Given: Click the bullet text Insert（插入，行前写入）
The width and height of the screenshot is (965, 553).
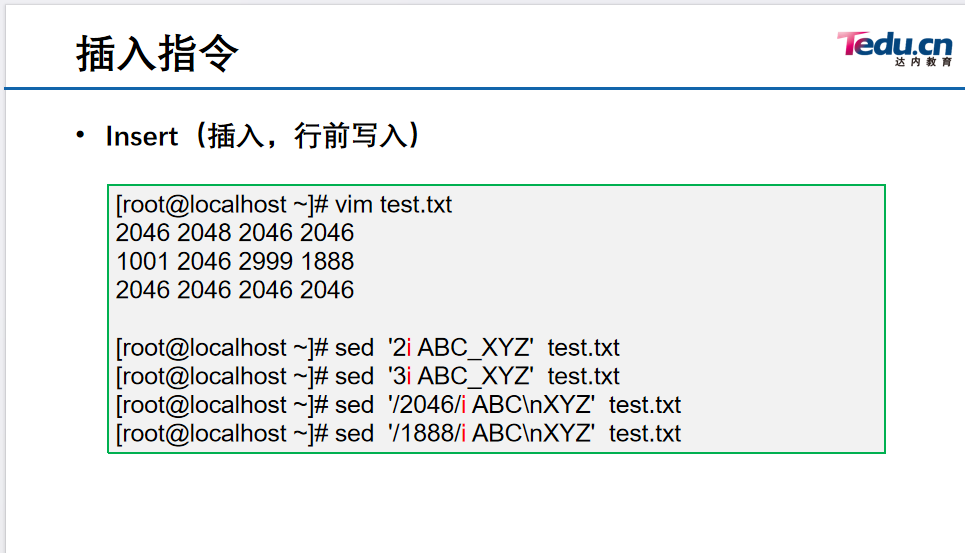Looking at the screenshot, I should 263,136.
